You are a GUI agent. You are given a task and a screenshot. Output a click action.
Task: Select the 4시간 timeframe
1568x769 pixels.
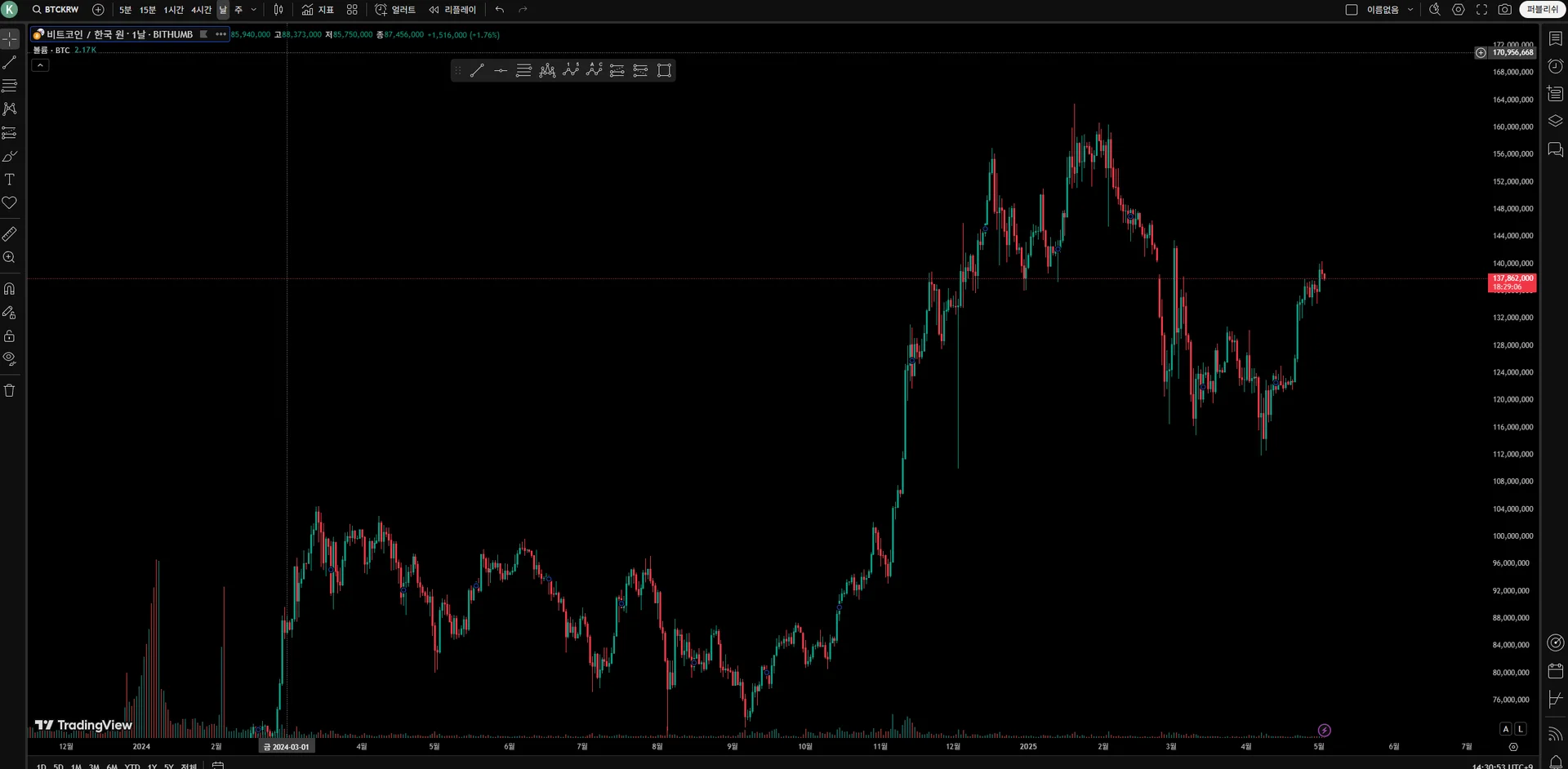click(202, 10)
